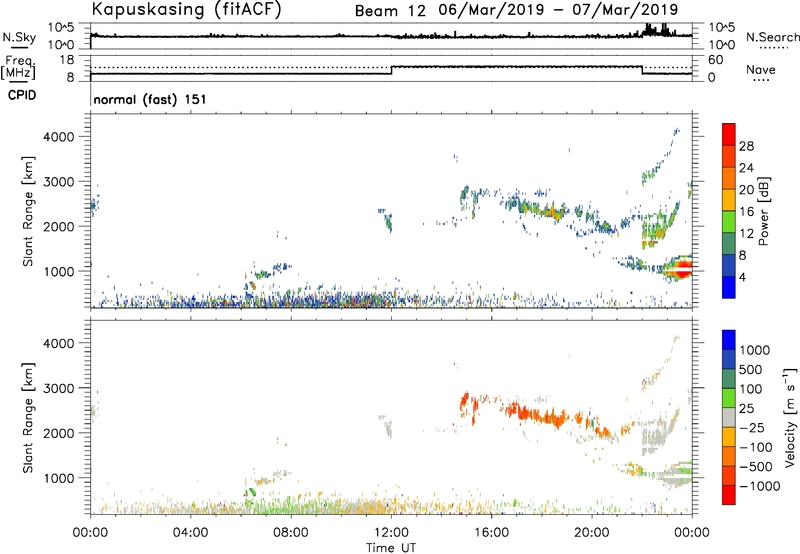Click the 16:00 time axis tick label

491,533
